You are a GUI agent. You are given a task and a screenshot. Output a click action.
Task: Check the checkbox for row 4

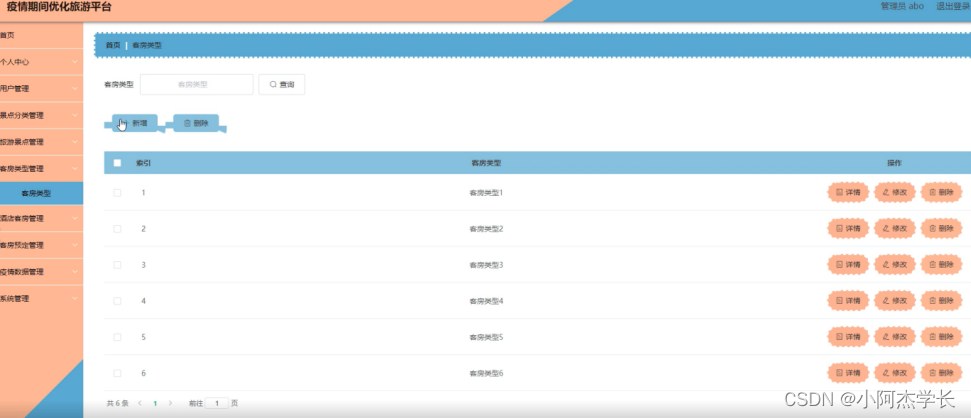[x=117, y=301]
